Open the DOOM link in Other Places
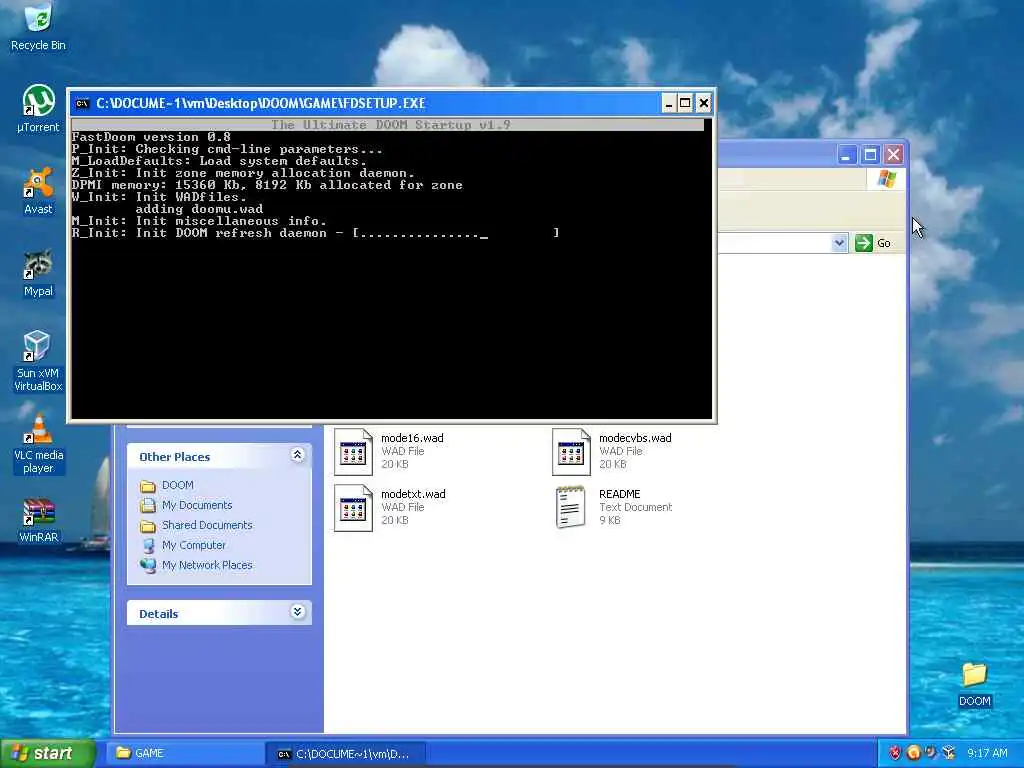This screenshot has height=768, width=1024. 177,485
